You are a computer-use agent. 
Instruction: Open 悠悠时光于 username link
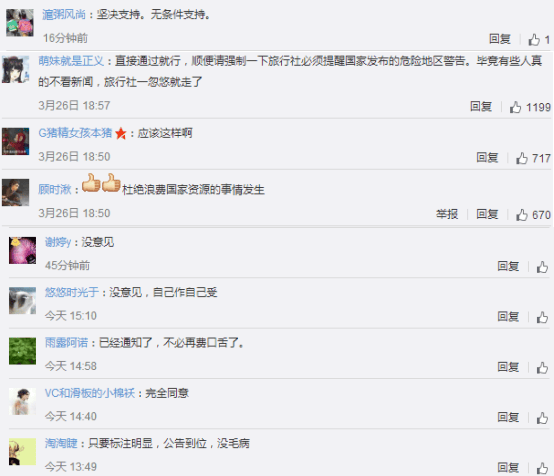(x=72, y=292)
